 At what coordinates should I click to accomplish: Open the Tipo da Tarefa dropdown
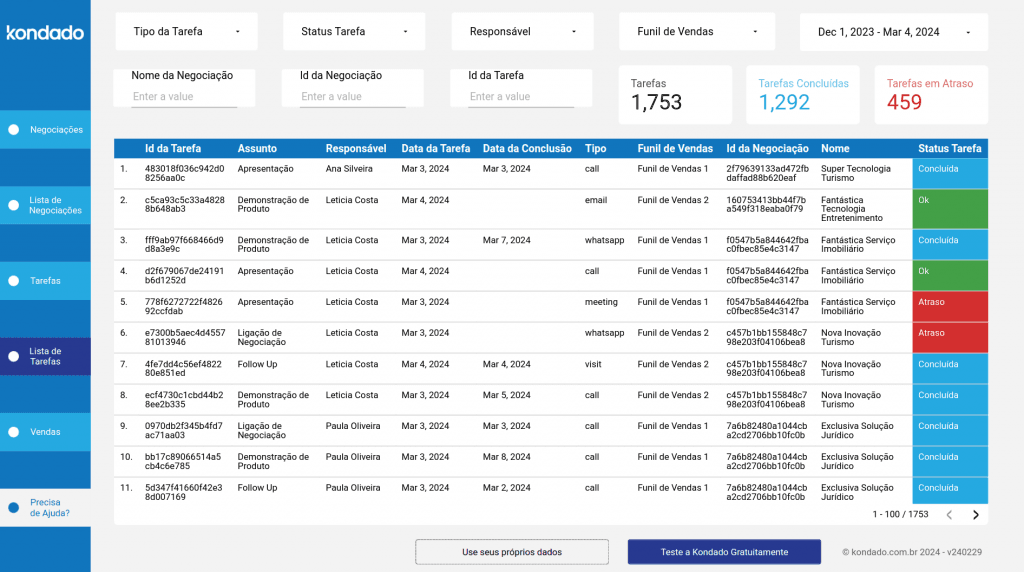(x=186, y=32)
